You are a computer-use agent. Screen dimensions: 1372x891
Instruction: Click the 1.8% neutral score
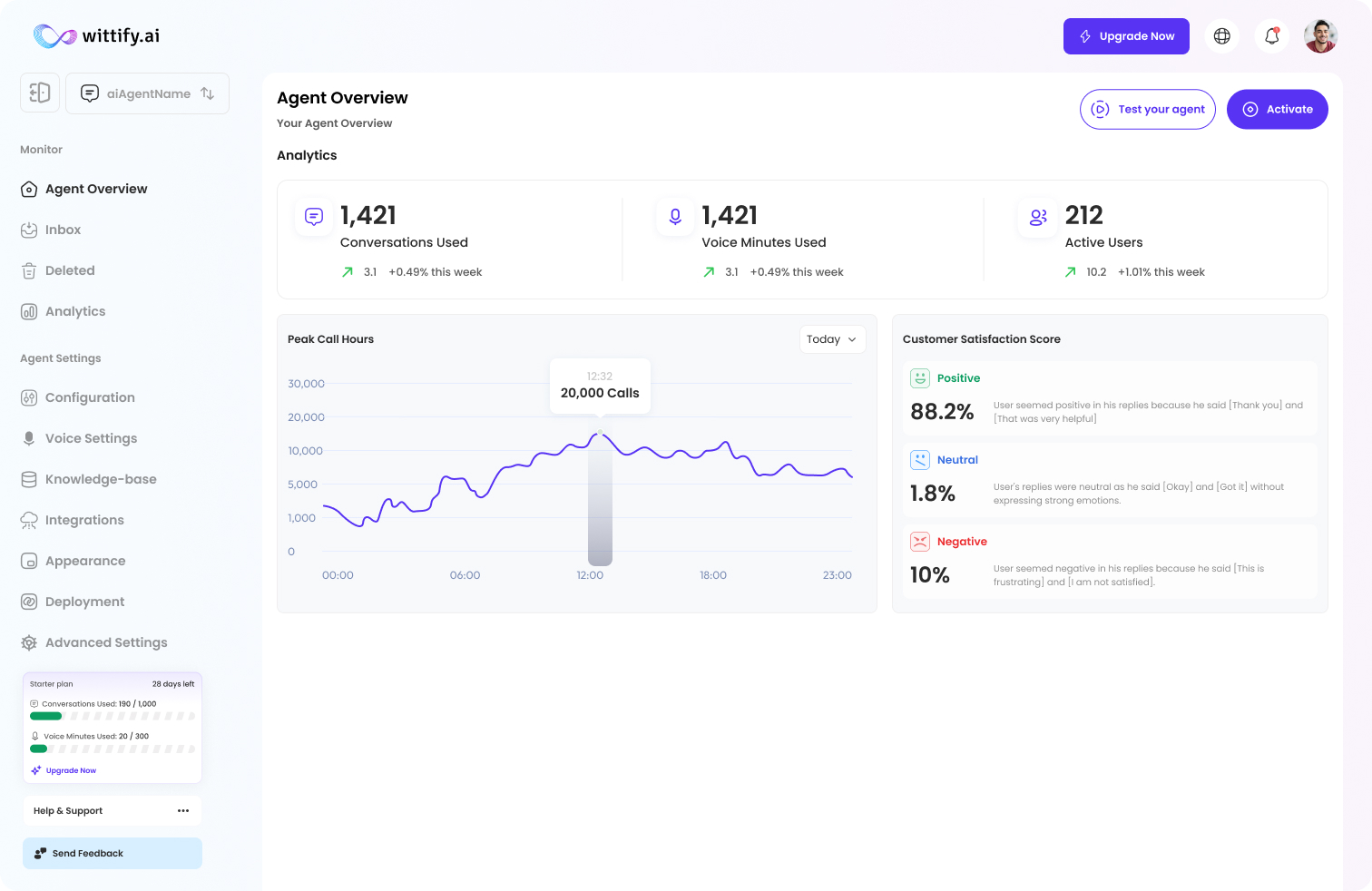[x=933, y=494]
